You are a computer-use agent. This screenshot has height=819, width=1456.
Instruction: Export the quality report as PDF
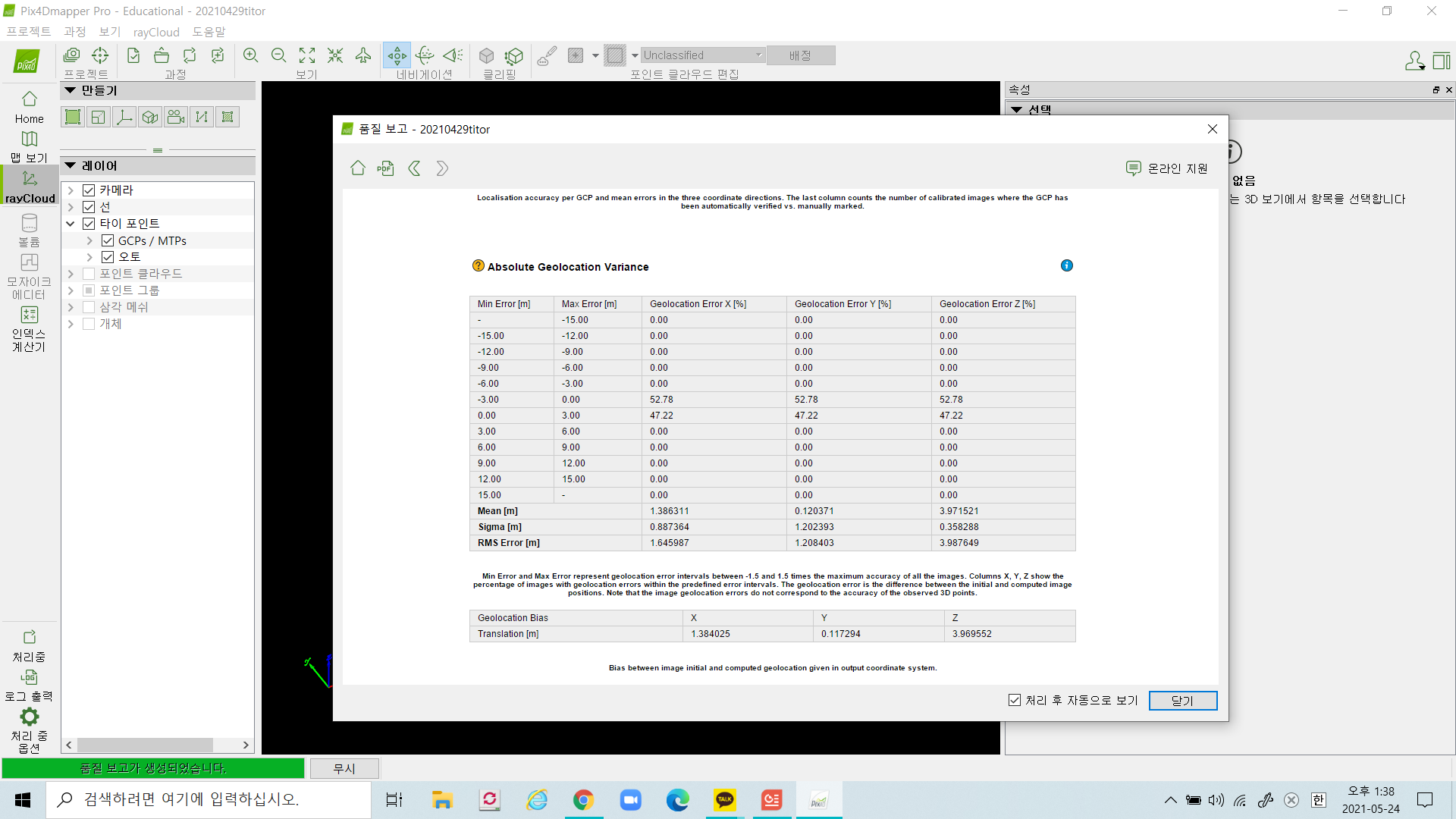(x=385, y=168)
